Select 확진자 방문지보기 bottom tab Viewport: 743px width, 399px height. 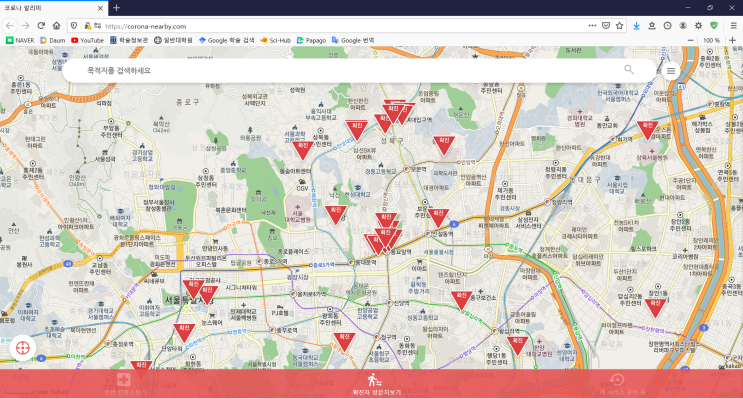(376, 384)
